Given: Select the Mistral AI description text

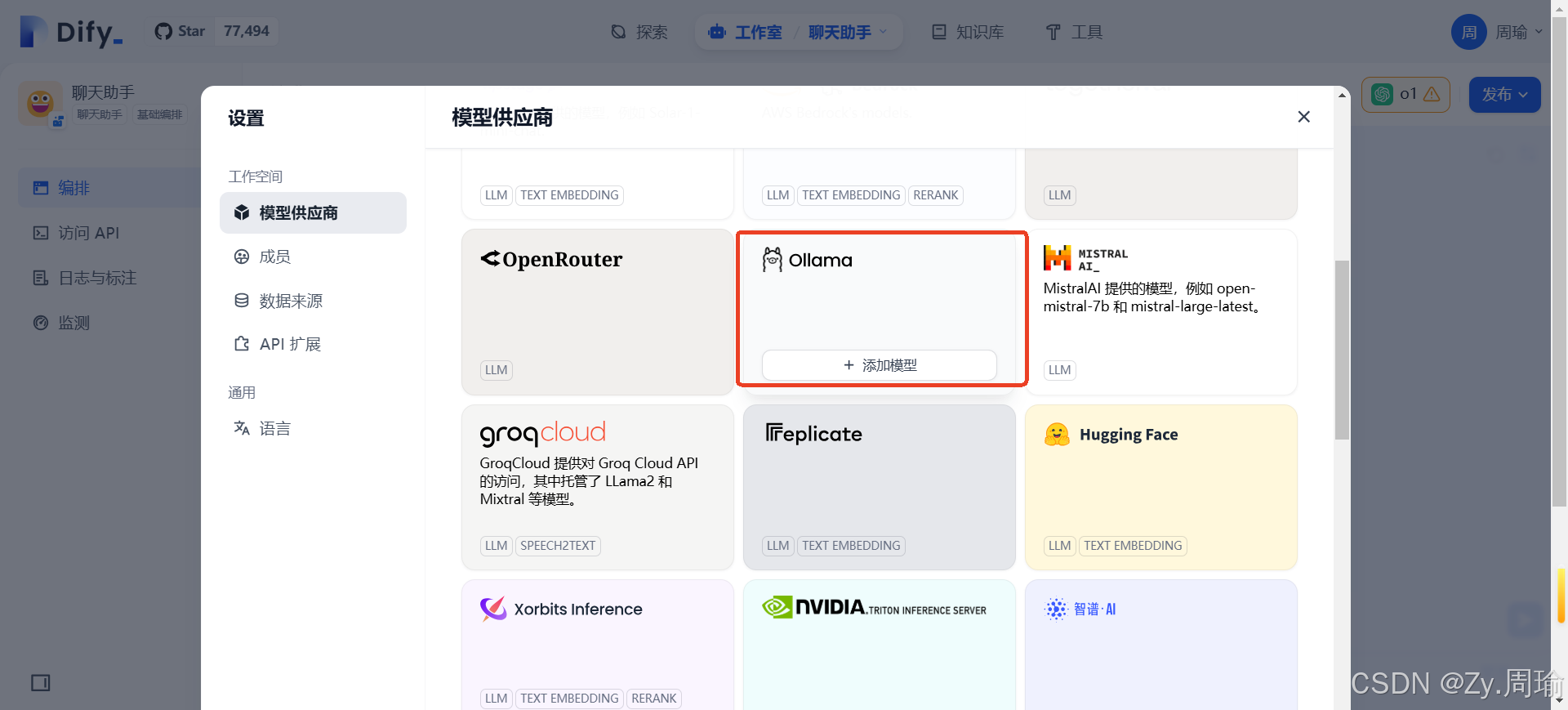Looking at the screenshot, I should (1152, 297).
